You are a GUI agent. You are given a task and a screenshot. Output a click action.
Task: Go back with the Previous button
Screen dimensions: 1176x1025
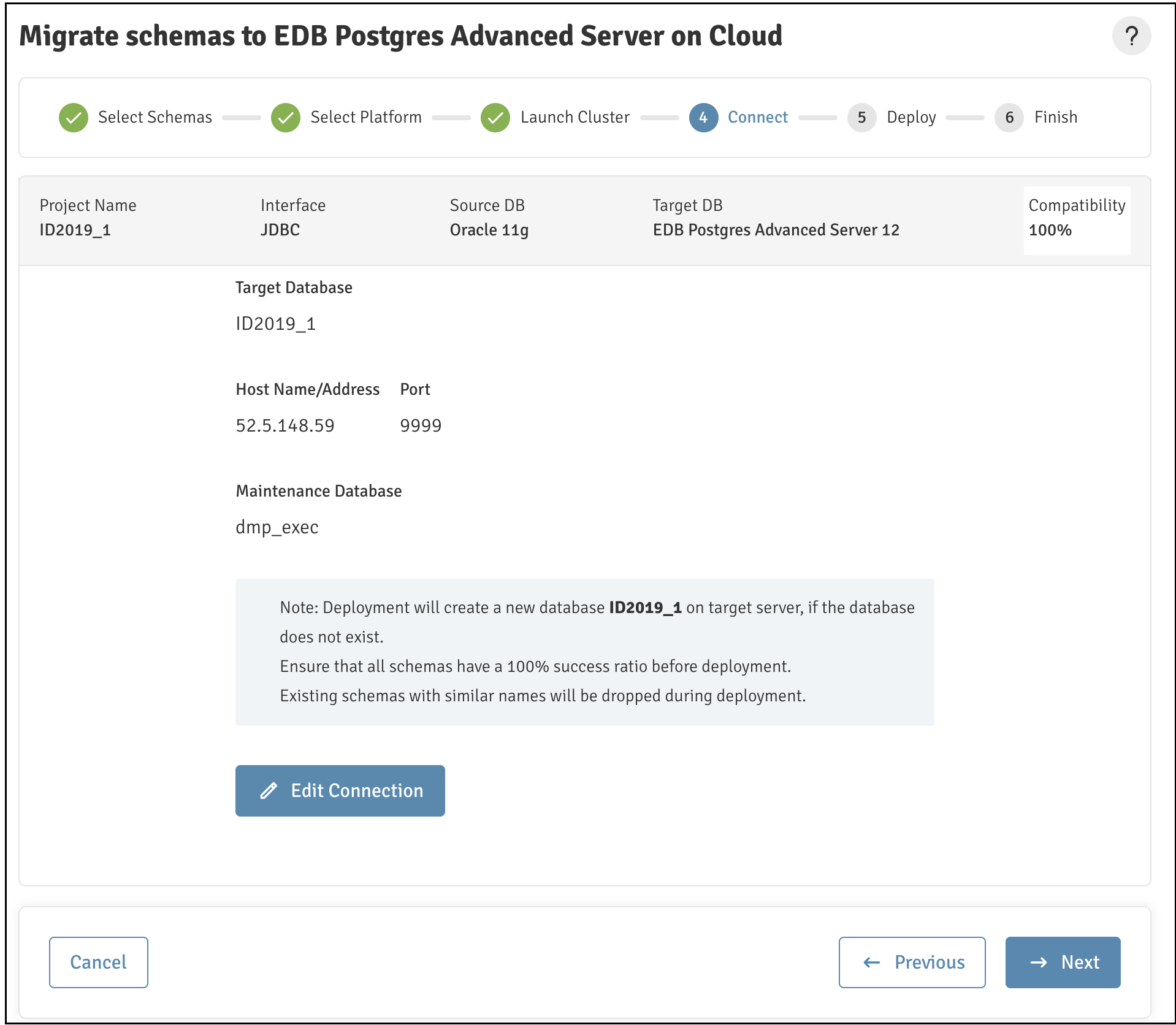click(x=912, y=962)
